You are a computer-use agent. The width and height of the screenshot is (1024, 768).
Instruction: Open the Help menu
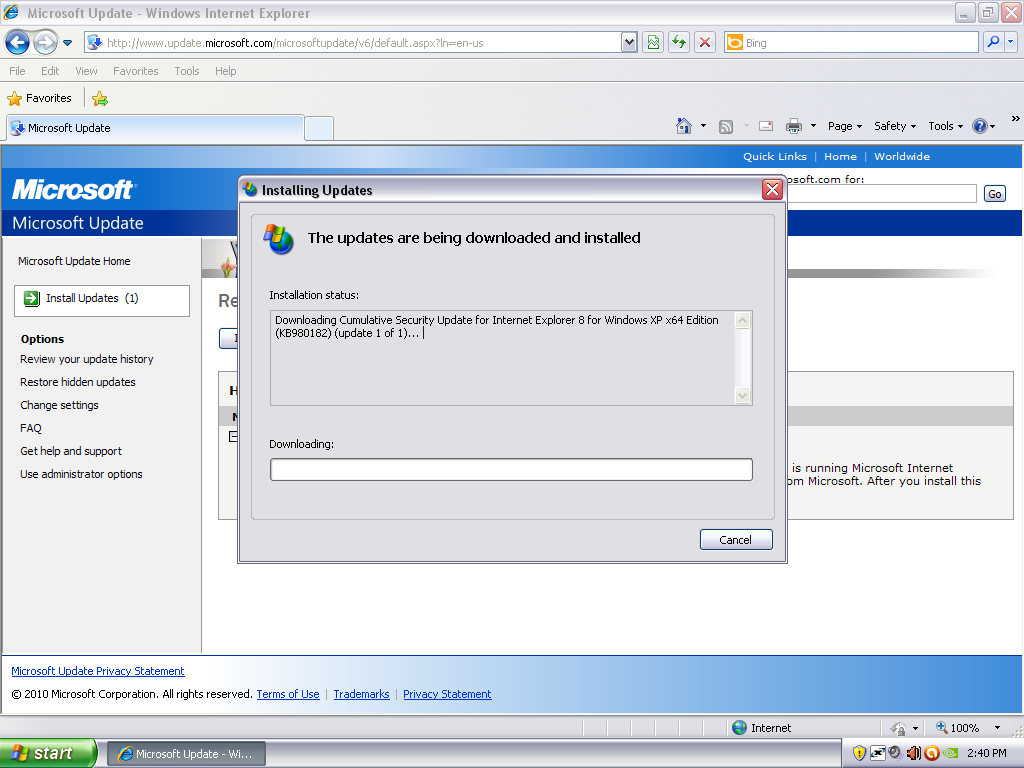tap(225, 71)
